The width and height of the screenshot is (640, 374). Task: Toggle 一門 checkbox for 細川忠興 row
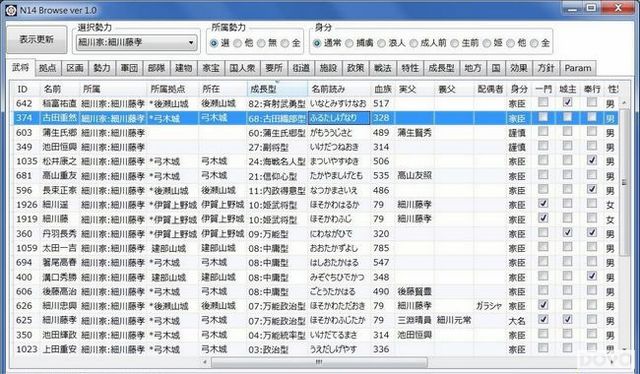tap(543, 305)
